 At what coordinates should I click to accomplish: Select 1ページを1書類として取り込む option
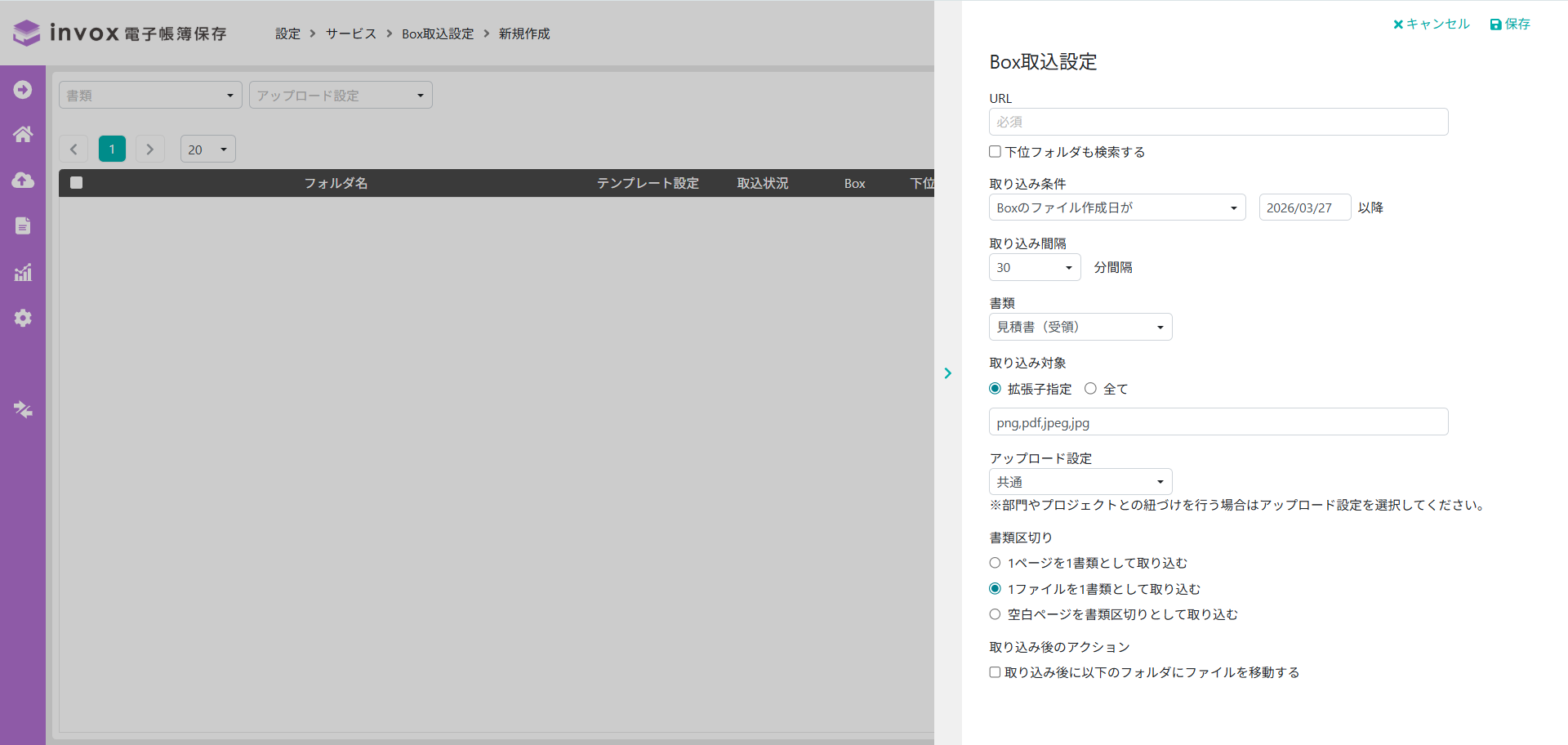(x=995, y=563)
